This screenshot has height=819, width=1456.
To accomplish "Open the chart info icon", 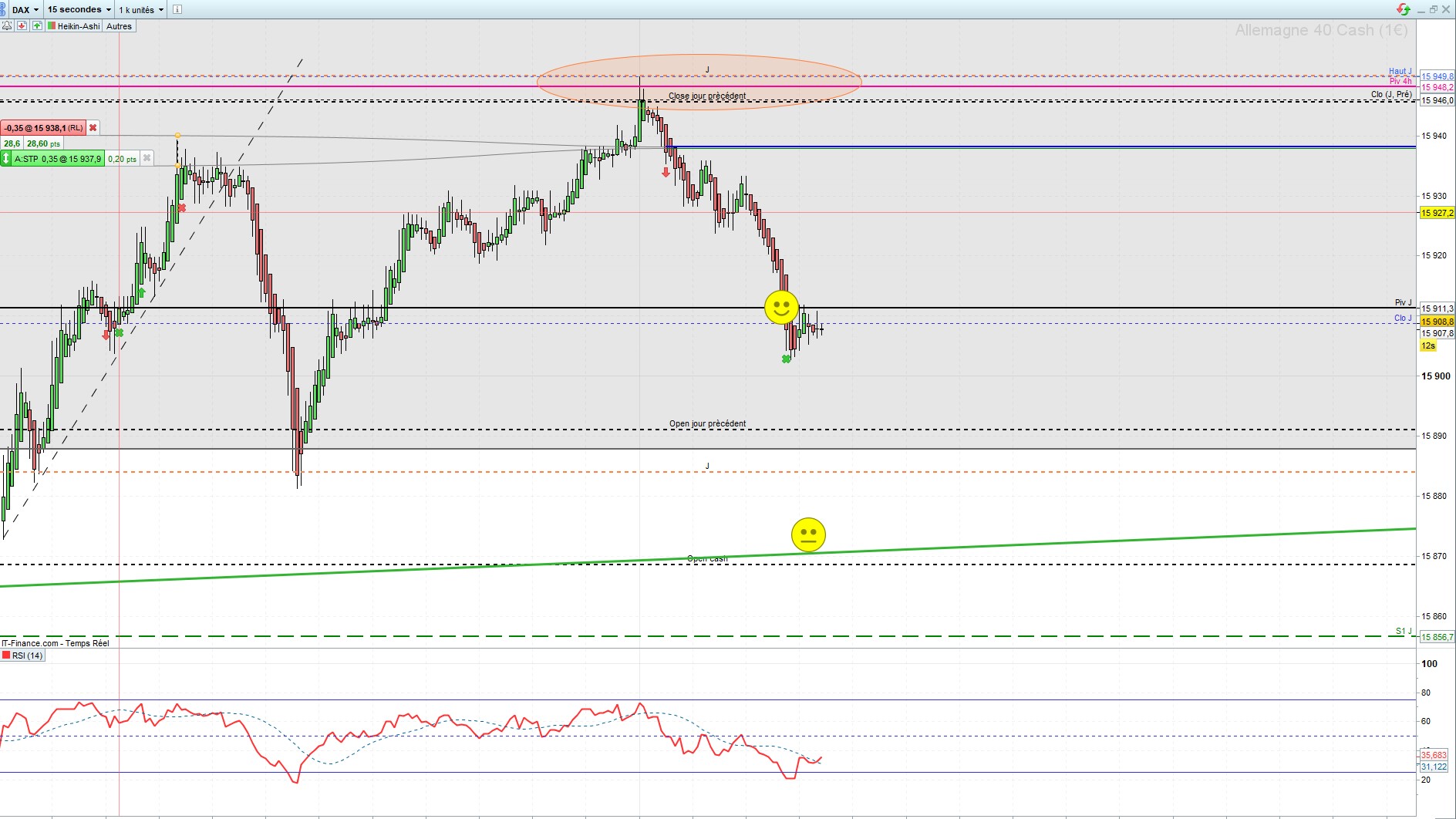I will coord(177,9).
